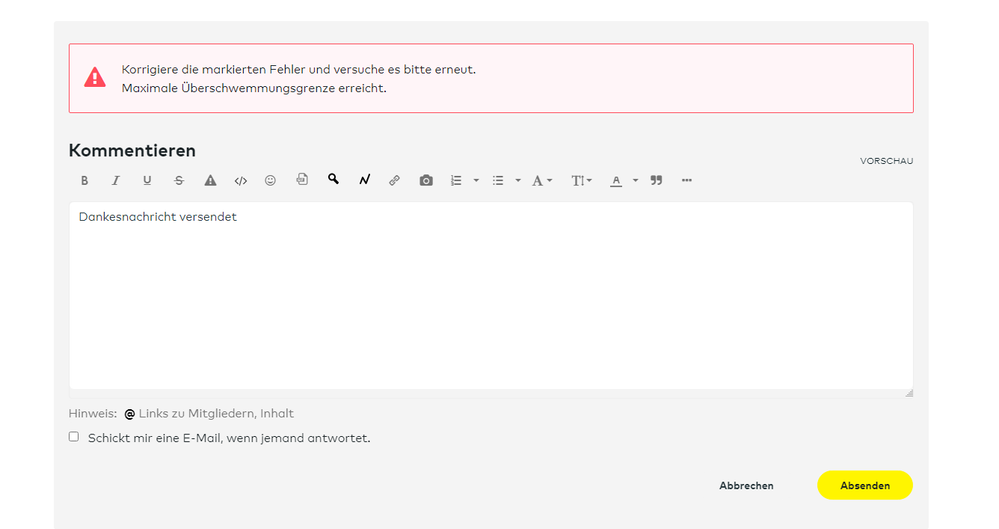This screenshot has width=999, height=529.
Task: Click 'Links zu Mitgliedern, Inhalt' hint text
Action: [x=216, y=414]
